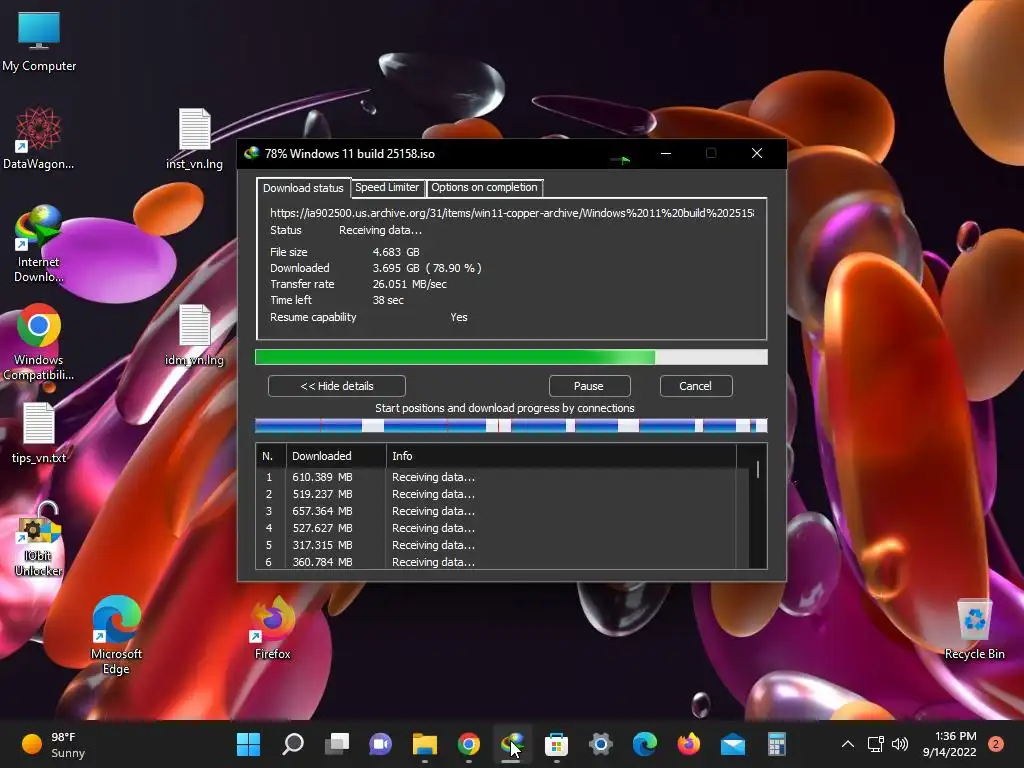Viewport: 1024px width, 768px height.
Task: Open volume control tray icon
Action: 900,744
